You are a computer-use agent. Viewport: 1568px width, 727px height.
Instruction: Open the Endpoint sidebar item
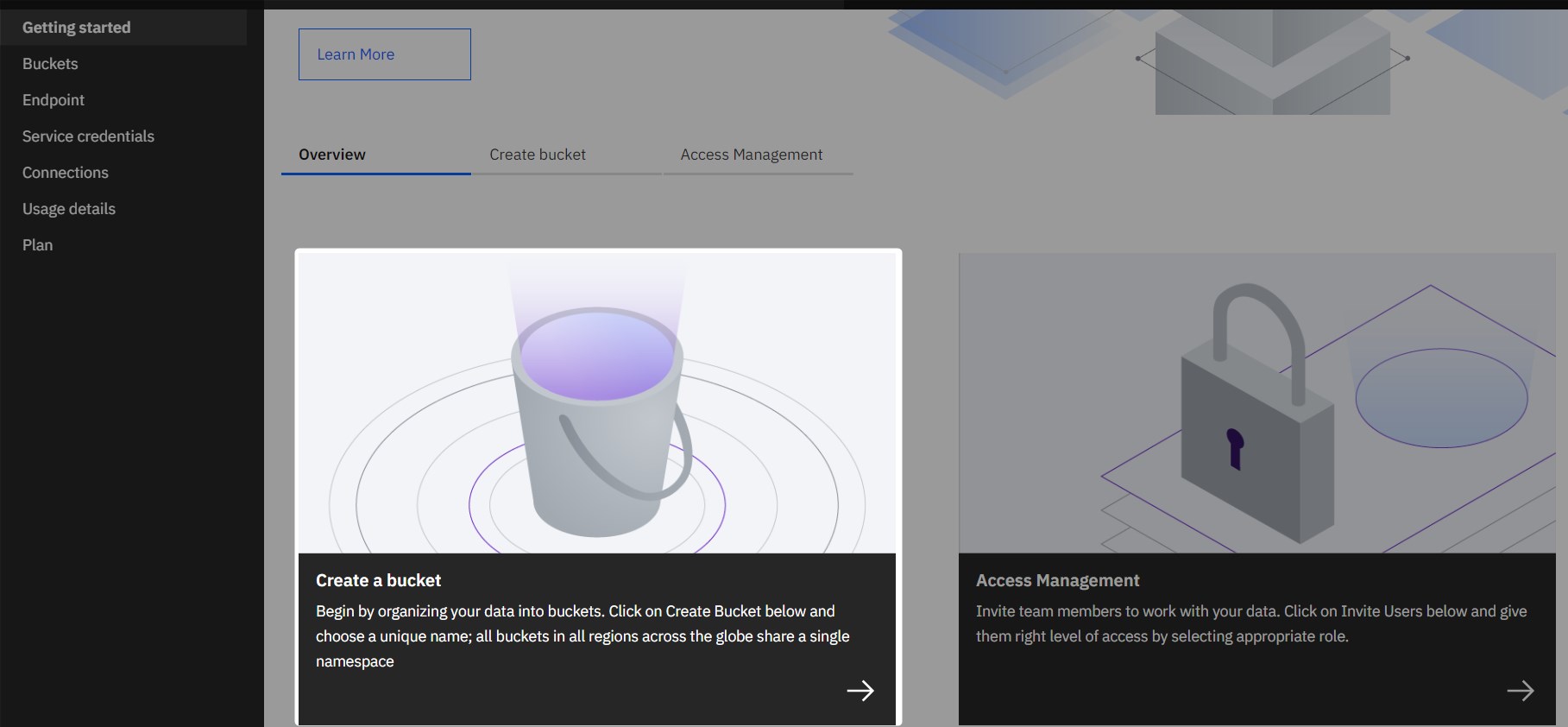click(x=54, y=100)
